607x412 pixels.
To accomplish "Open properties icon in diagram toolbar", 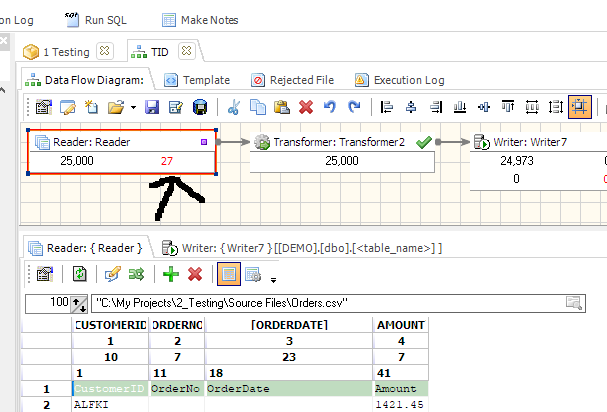I will pyautogui.click(x=44, y=107).
